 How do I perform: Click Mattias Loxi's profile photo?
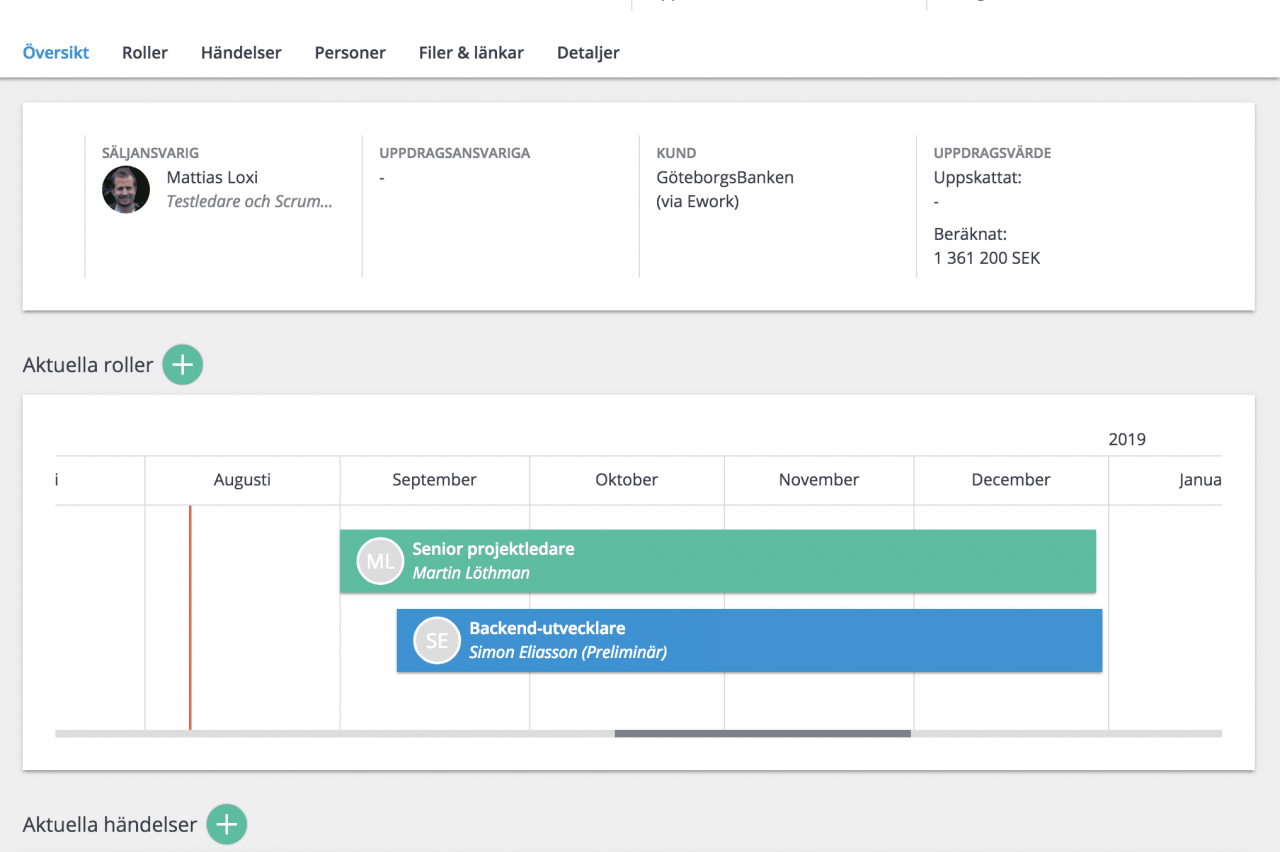click(126, 189)
